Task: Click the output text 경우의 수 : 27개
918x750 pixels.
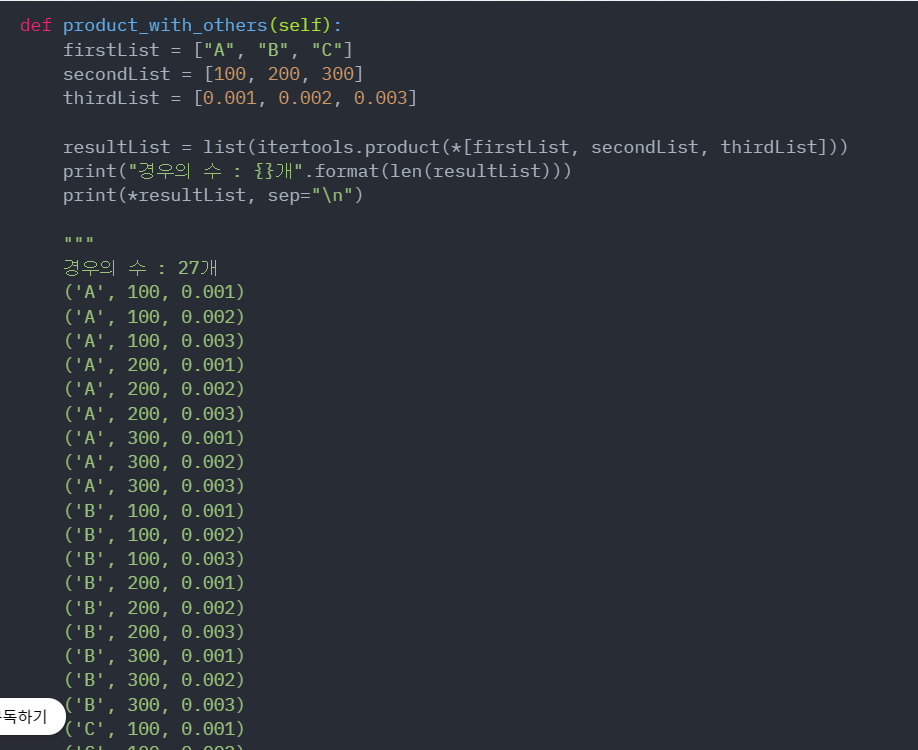Action: tap(141, 268)
